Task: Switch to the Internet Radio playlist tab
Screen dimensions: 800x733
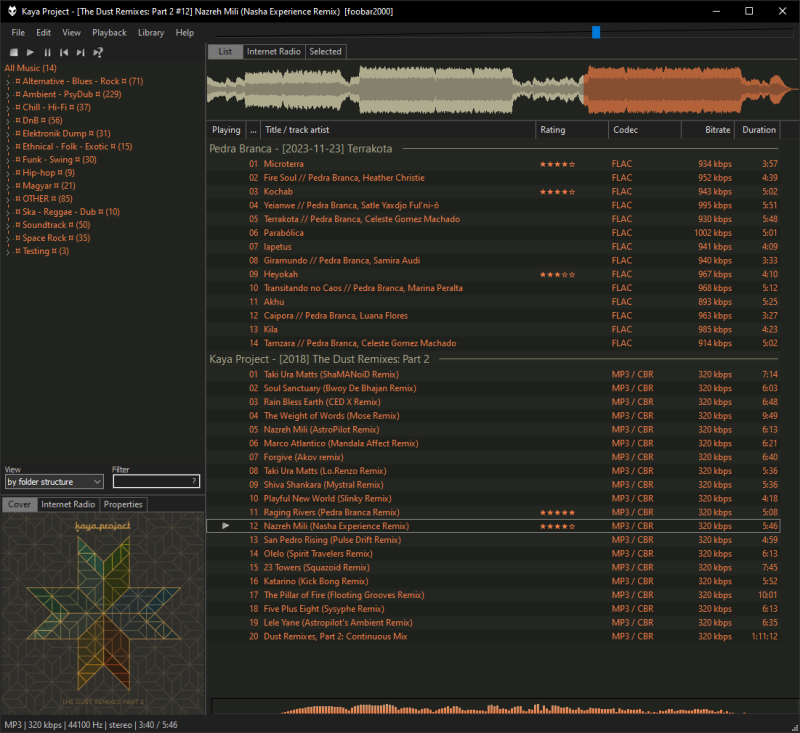Action: tap(273, 52)
